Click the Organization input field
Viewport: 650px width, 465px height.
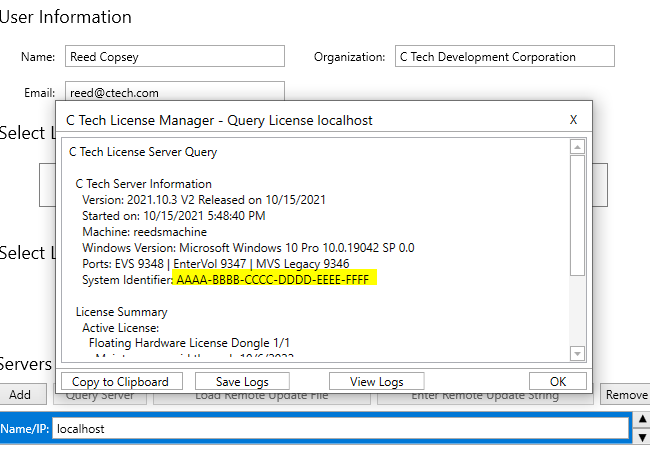coord(504,56)
